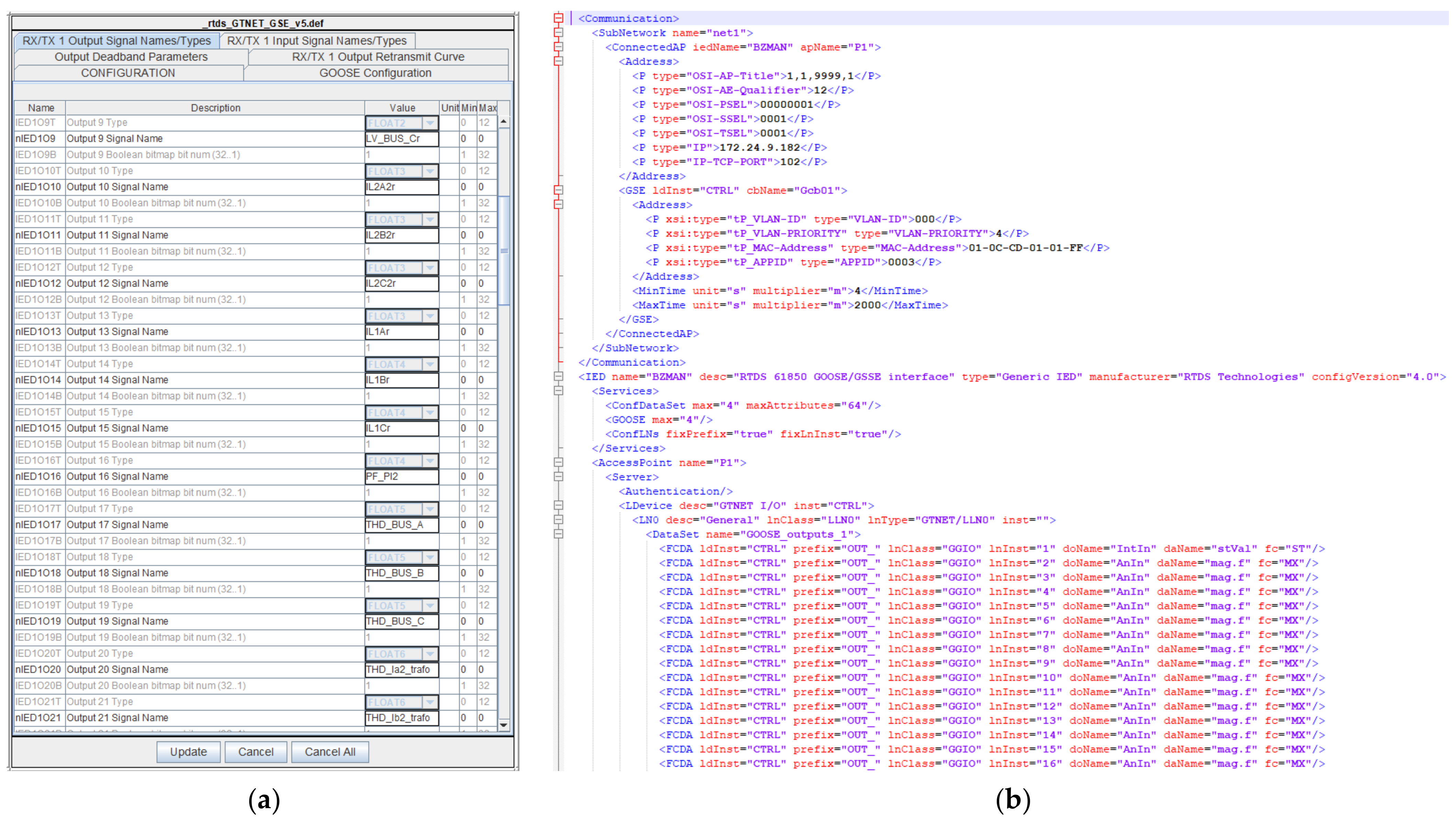Collapse the DataSet GOOSE_outputs_1 fold marker
The height and width of the screenshot is (826, 1456).
[558, 534]
